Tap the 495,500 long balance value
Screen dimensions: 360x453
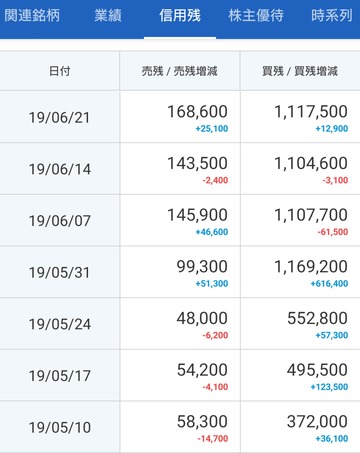[x=317, y=370]
